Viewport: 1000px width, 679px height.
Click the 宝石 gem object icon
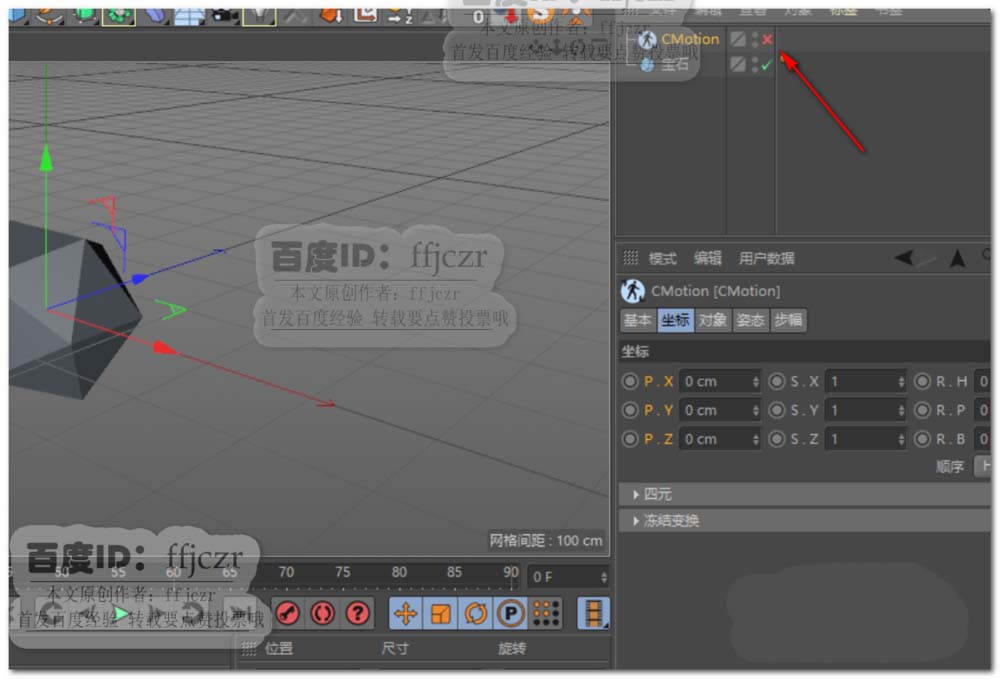click(647, 64)
